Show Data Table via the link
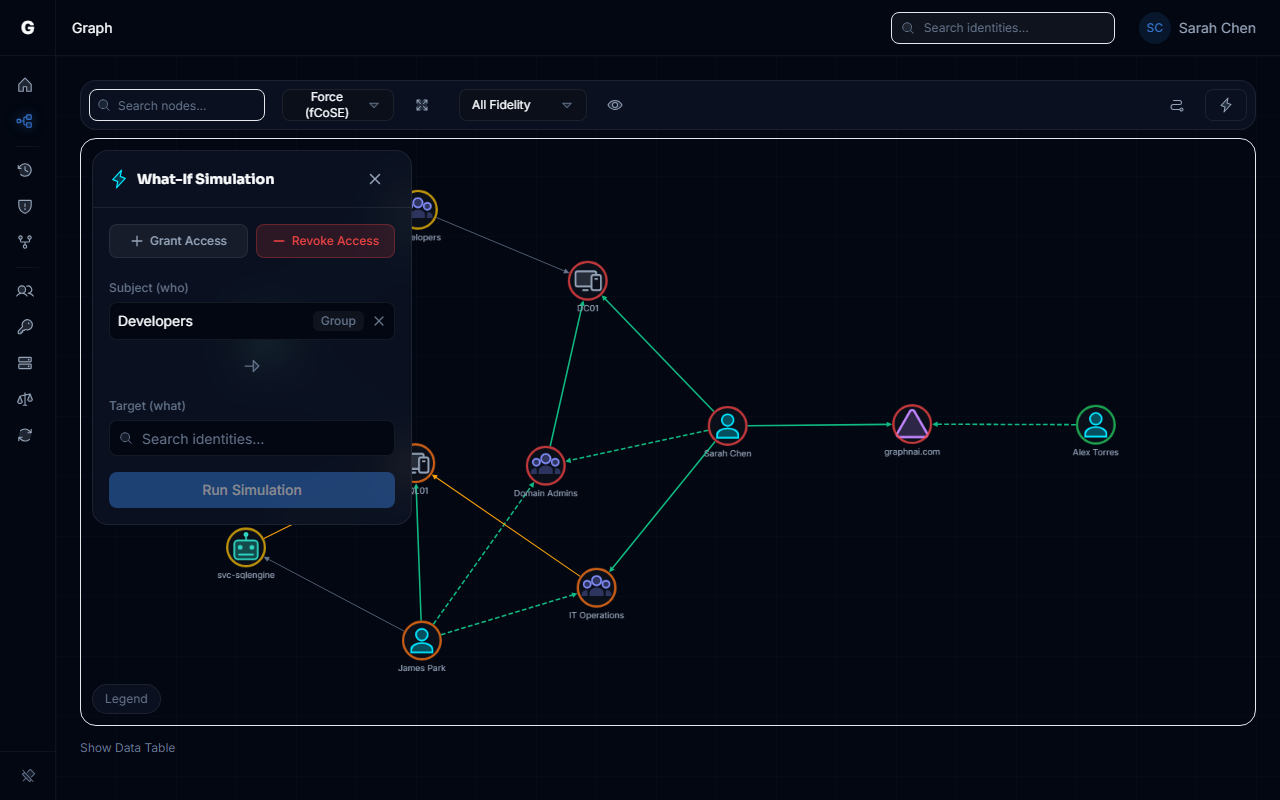Image resolution: width=1280 pixels, height=800 pixels. [127, 747]
